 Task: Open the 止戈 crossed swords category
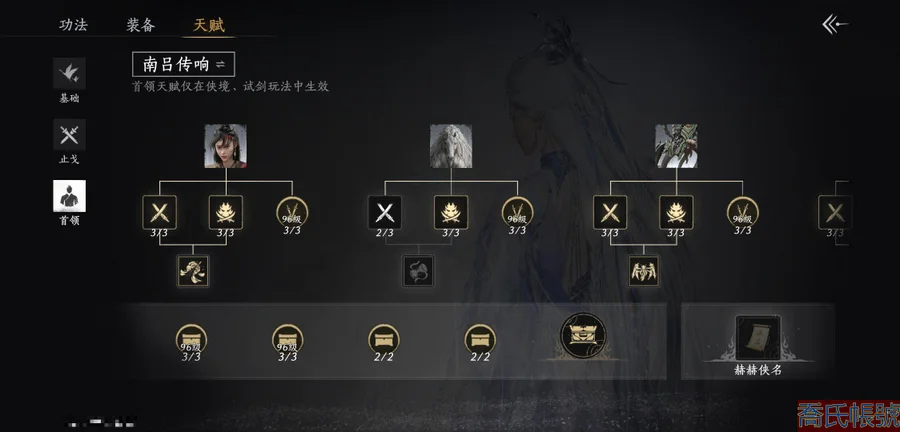click(69, 135)
